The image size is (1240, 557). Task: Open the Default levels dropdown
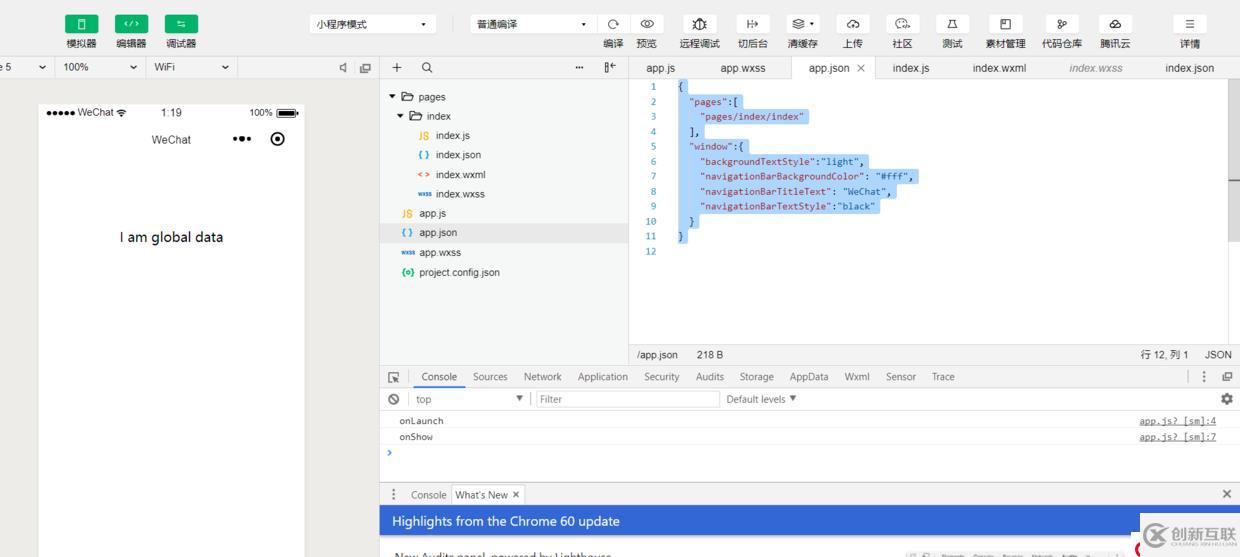coord(761,399)
